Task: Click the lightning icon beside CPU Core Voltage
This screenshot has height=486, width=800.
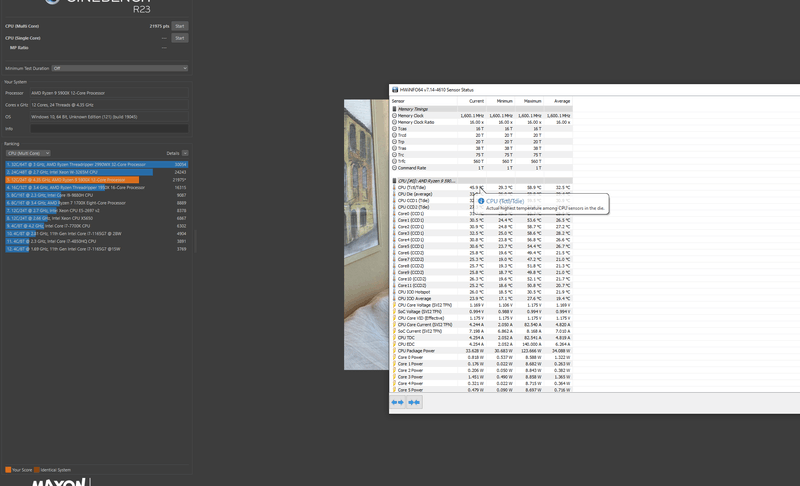Action: click(394, 305)
